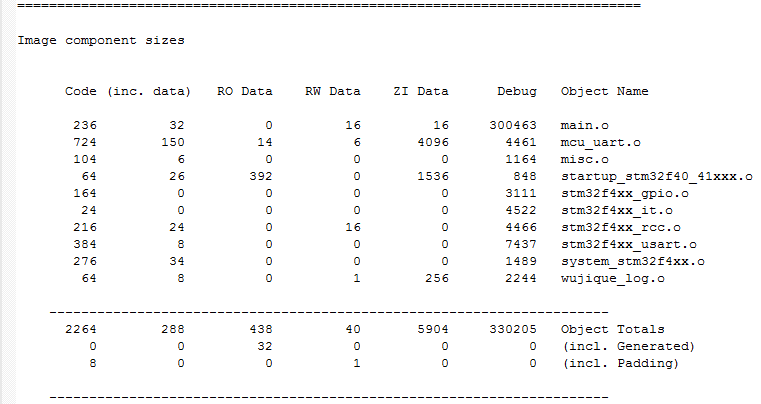Click the Debug column header
Screen dimensions: 761x404
click(x=517, y=91)
